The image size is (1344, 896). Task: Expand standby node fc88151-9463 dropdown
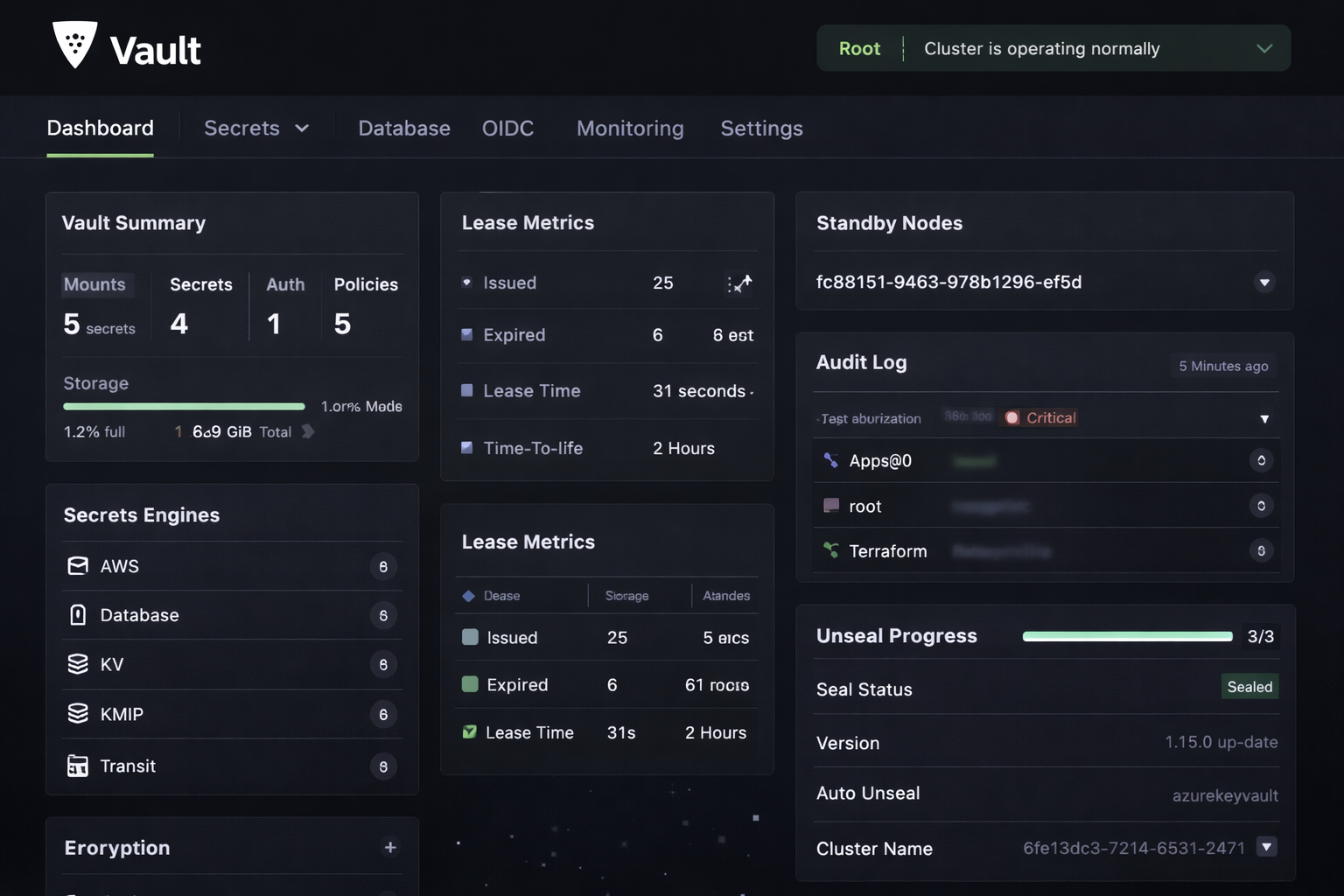(1264, 283)
